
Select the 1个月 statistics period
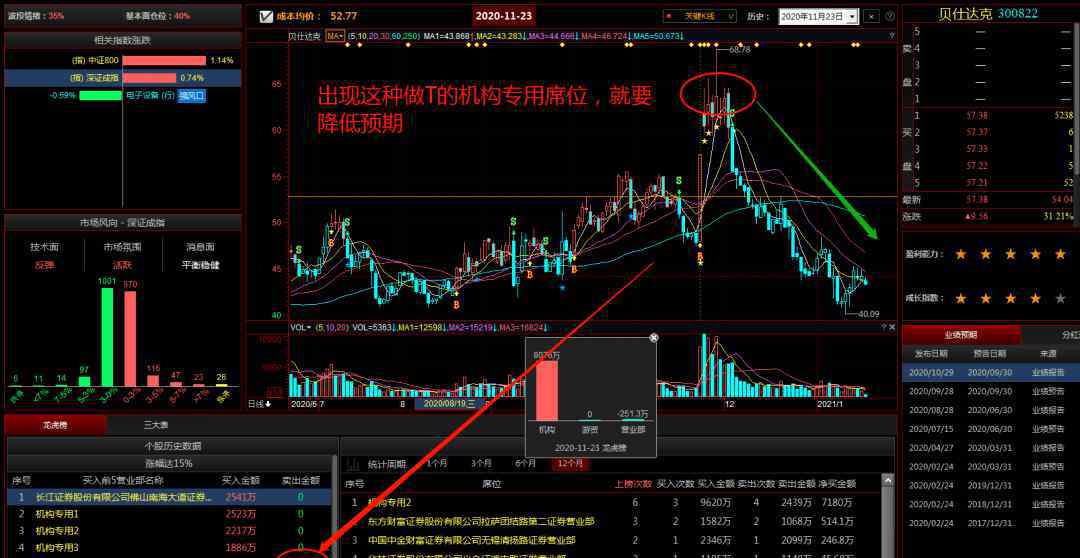[437, 464]
